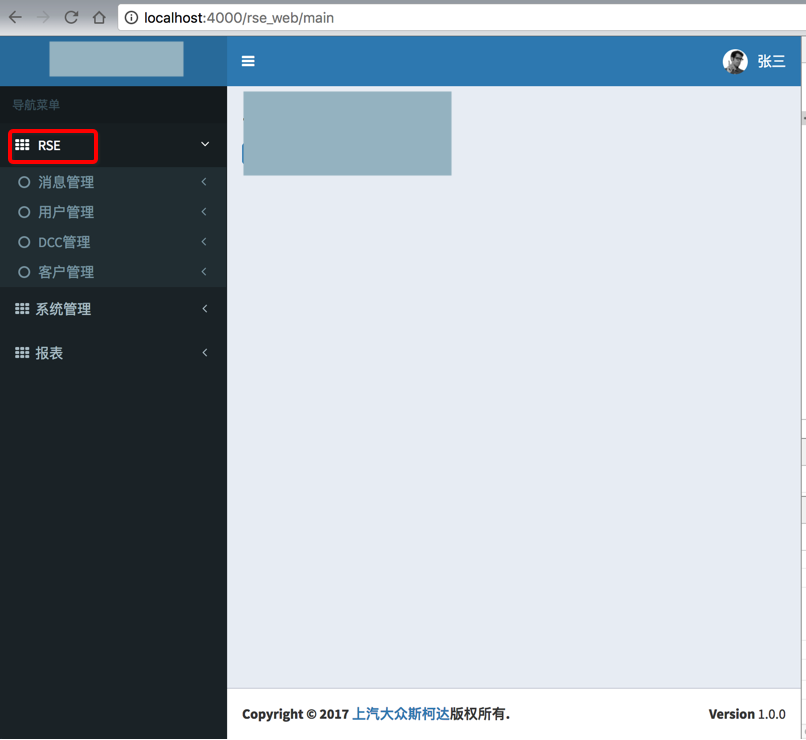Click circle icon beside DCC管理

pyautogui.click(x=24, y=242)
